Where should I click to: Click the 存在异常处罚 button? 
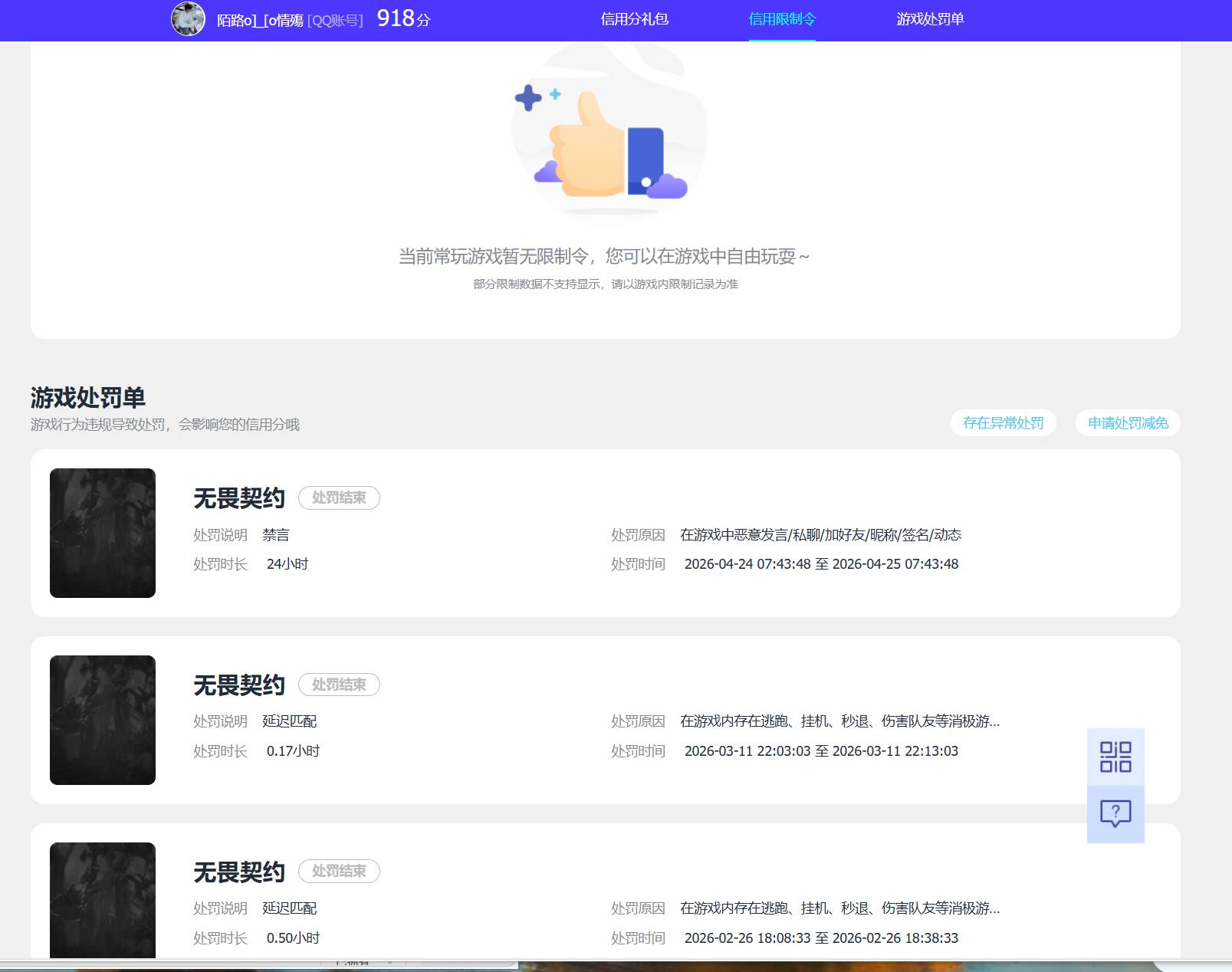click(1004, 423)
